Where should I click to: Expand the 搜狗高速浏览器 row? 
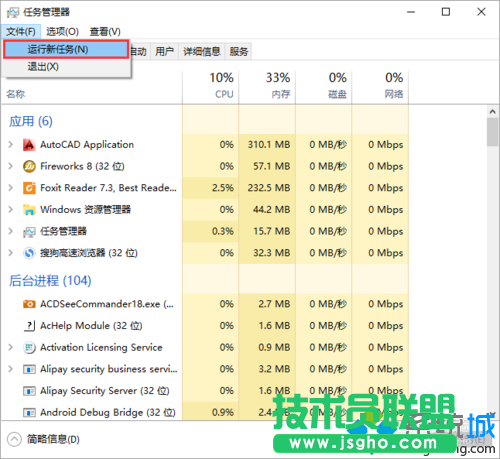pos(11,253)
